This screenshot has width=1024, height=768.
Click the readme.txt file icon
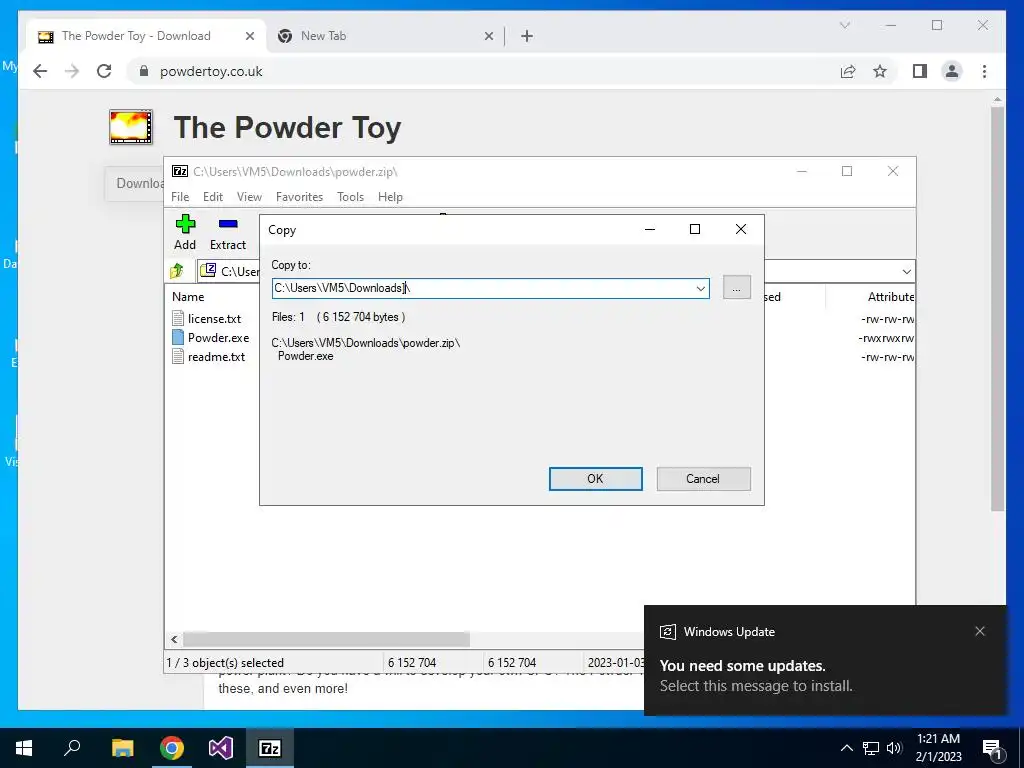[x=178, y=356]
